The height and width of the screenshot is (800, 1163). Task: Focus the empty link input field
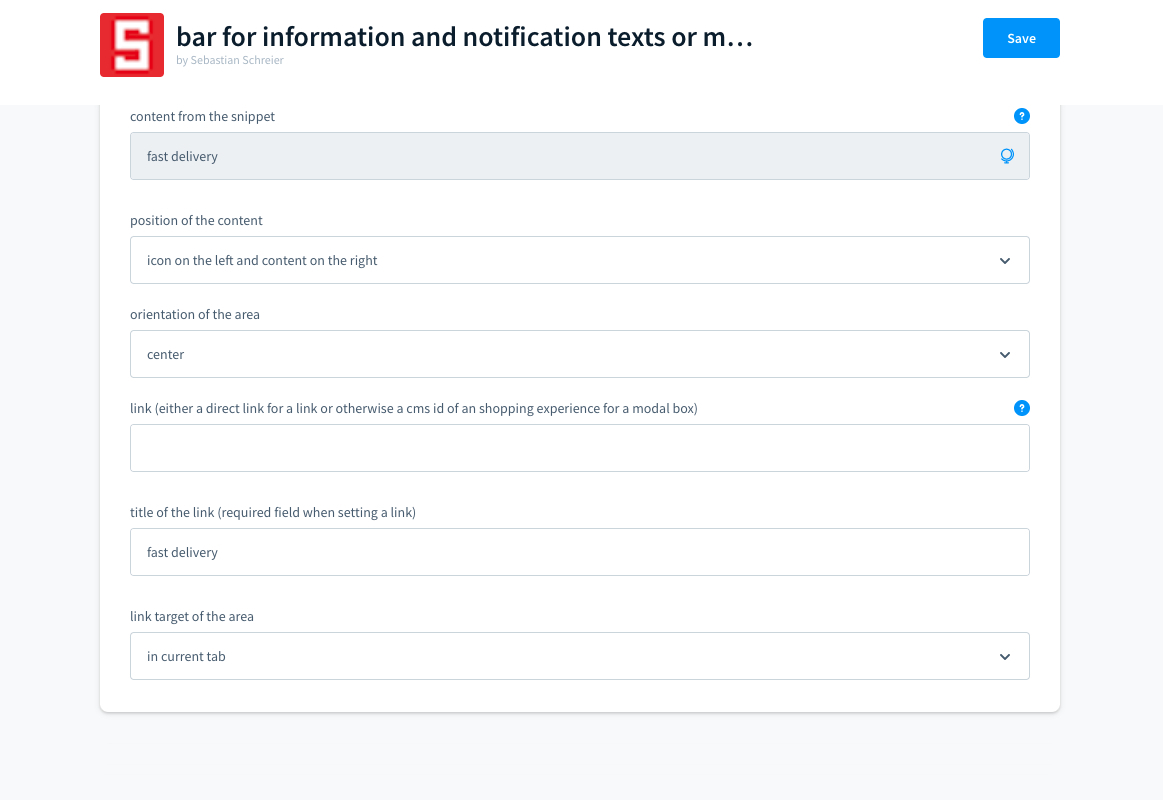click(579, 448)
